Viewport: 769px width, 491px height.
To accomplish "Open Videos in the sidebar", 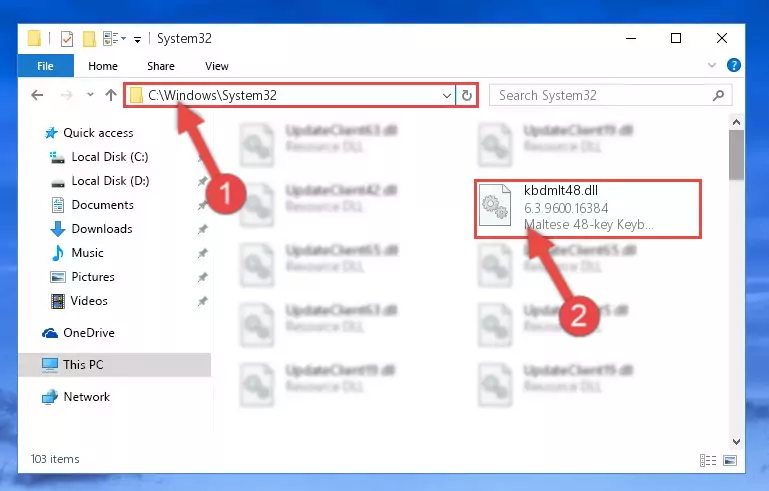I will coord(89,301).
